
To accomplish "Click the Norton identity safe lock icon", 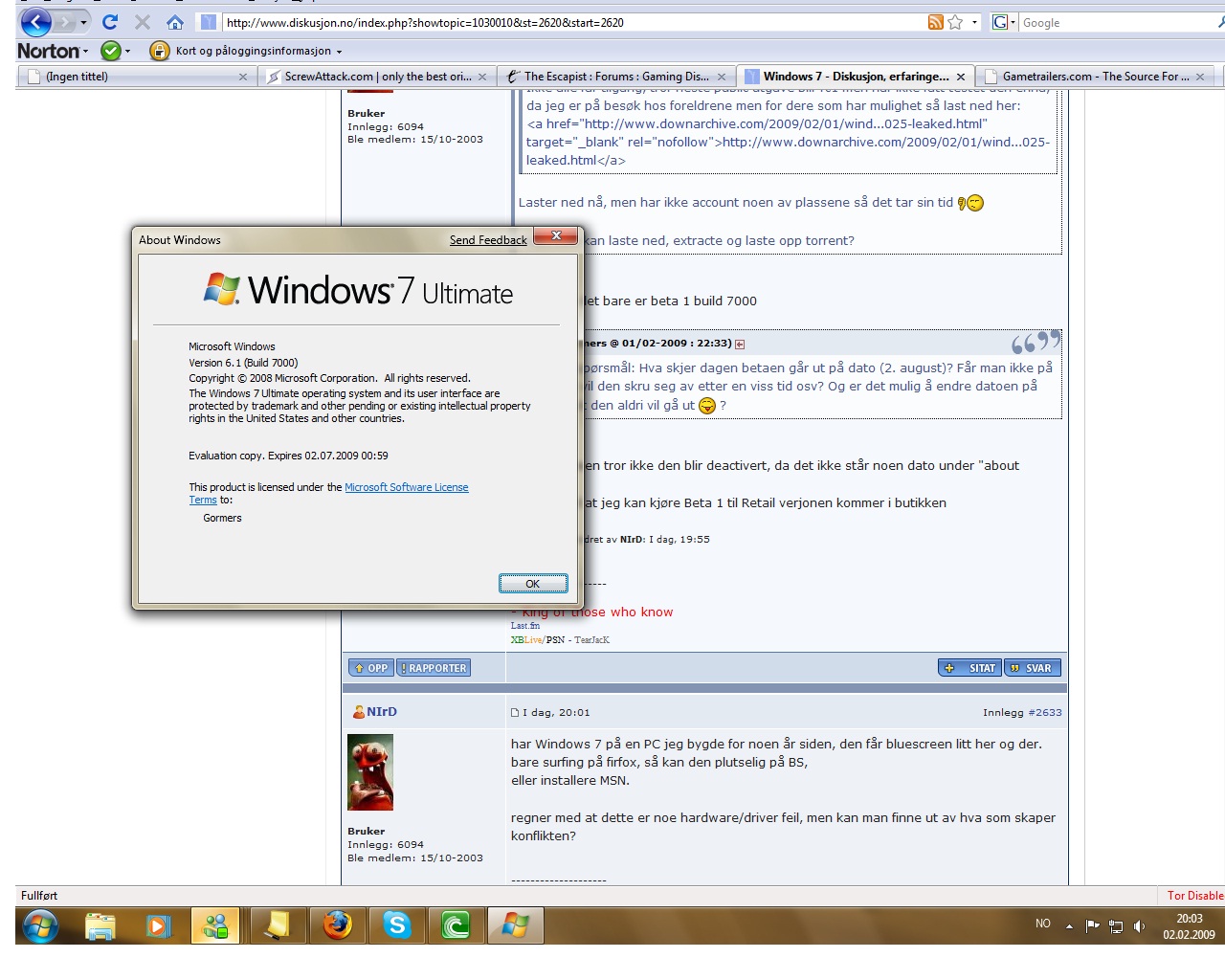I will pos(160,51).
